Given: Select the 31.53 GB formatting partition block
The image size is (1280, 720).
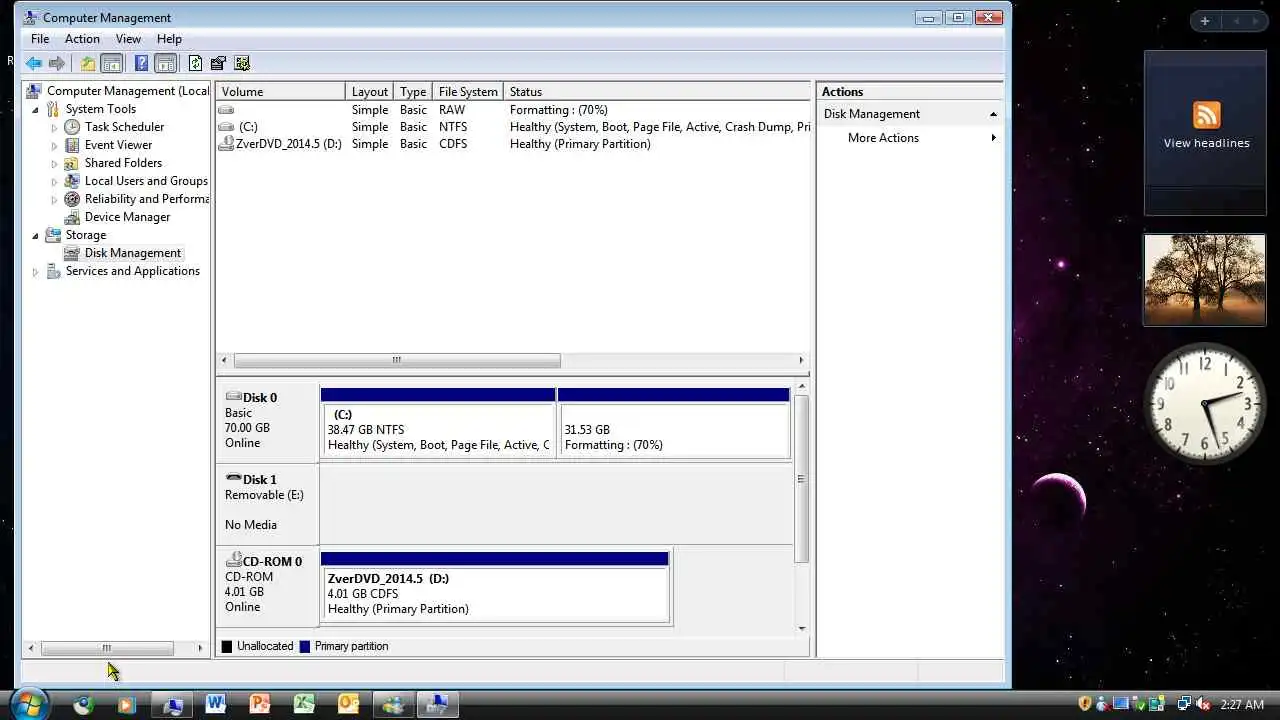Looking at the screenshot, I should (x=674, y=423).
